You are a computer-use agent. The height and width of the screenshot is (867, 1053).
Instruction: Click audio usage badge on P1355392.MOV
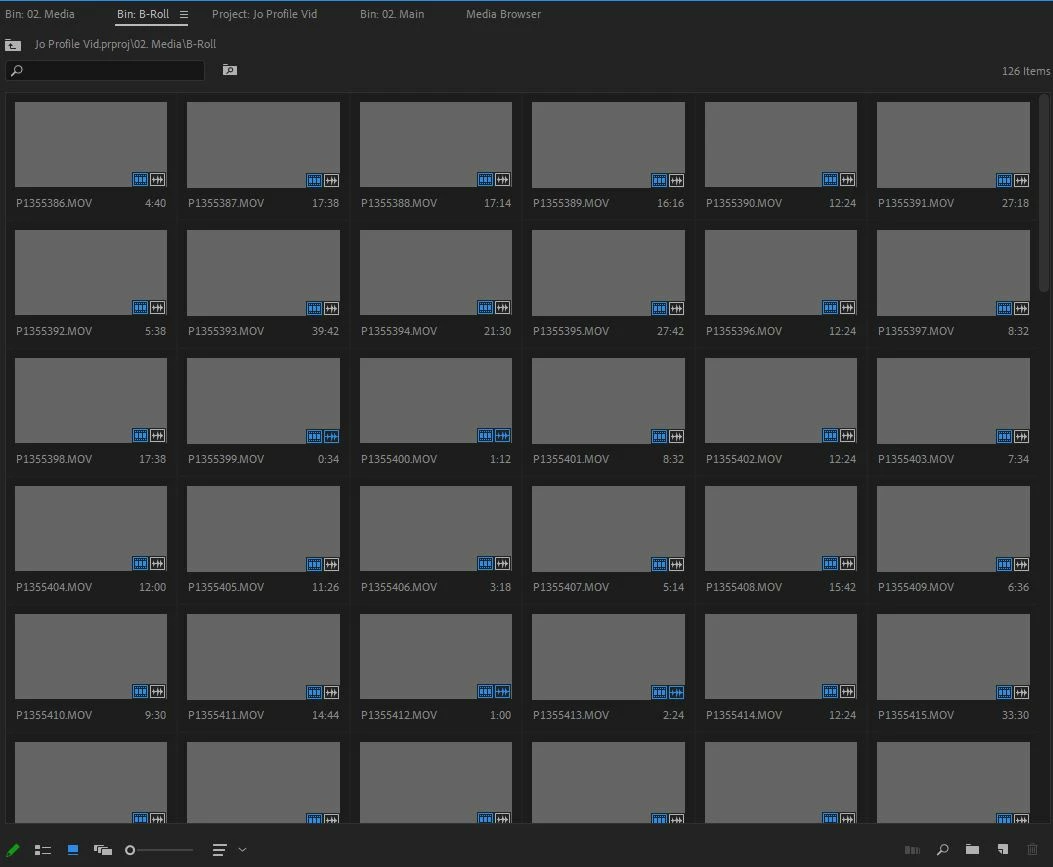coord(157,308)
